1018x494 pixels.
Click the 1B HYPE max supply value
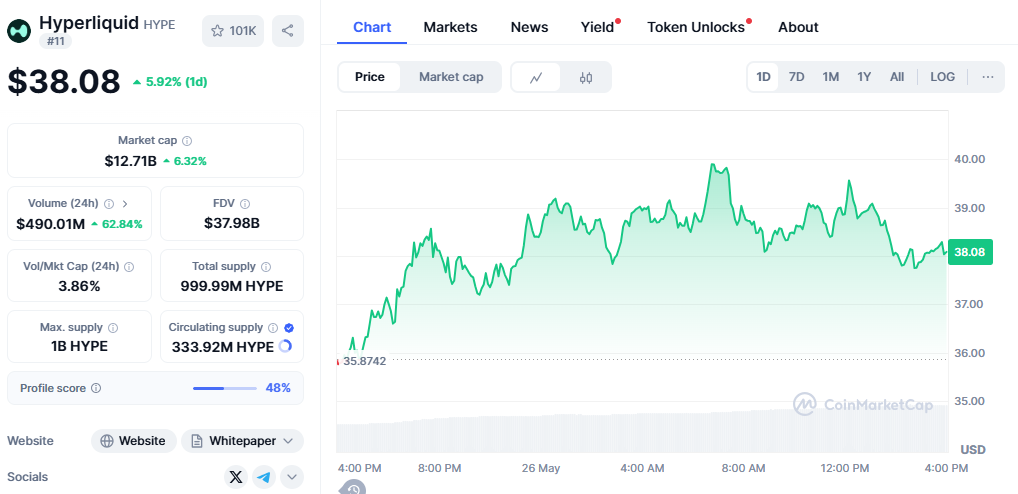tap(79, 347)
